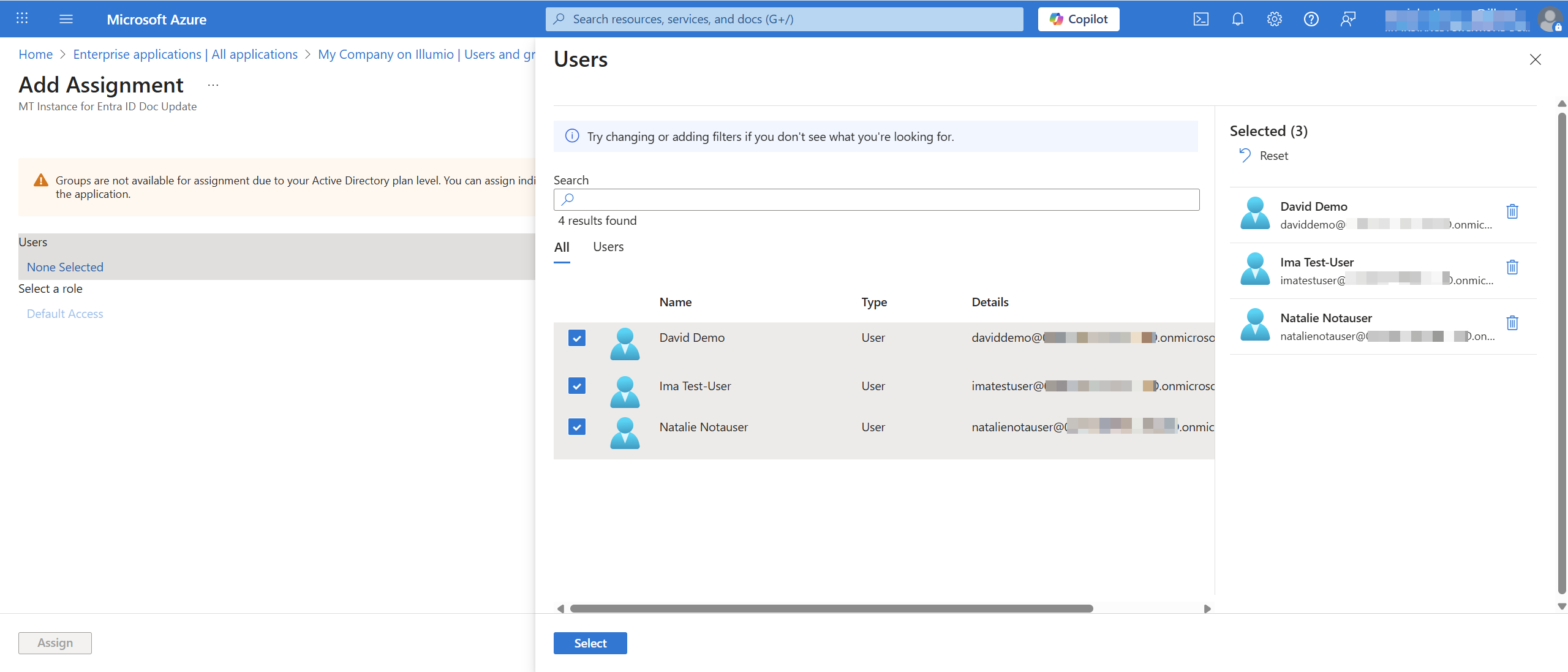Open Cloud Shell from the top bar

pos(1201,19)
